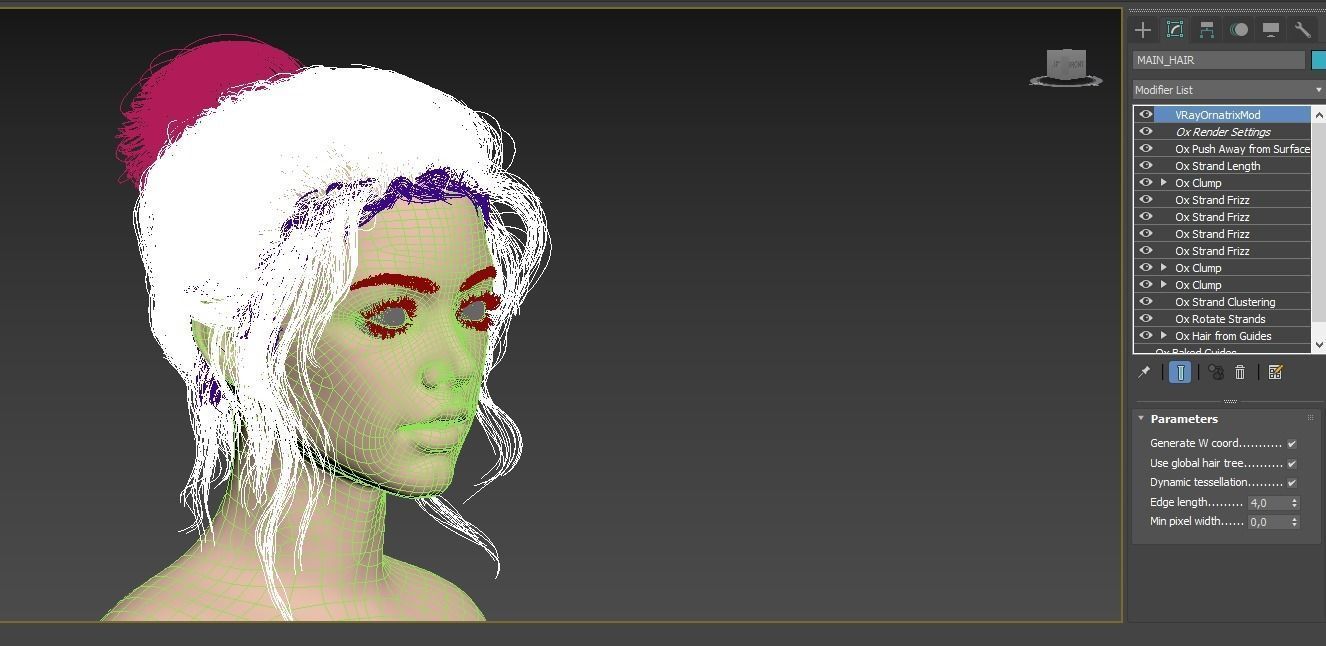Open the Utilities wrench tab
Screen dimensions: 1326x646
click(1302, 30)
